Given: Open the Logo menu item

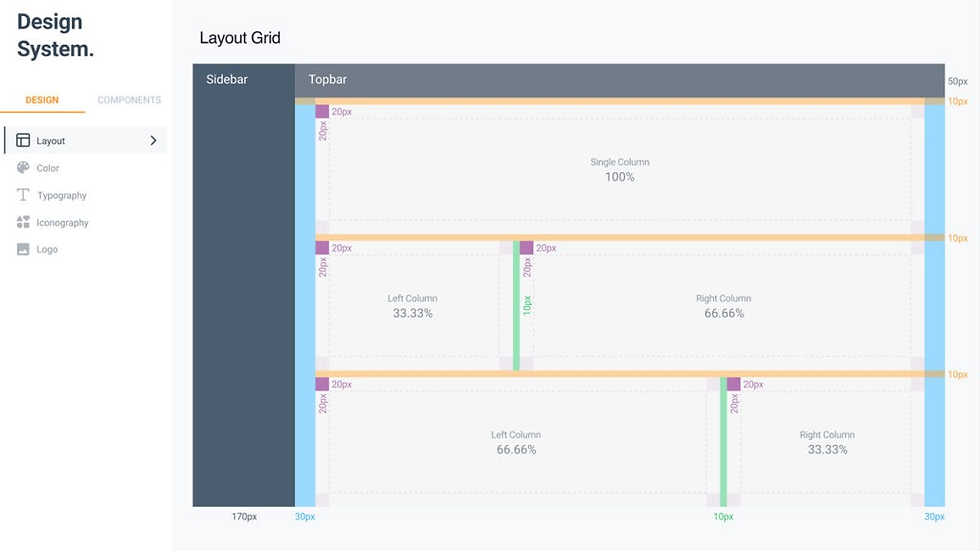Looking at the screenshot, I should [47, 249].
